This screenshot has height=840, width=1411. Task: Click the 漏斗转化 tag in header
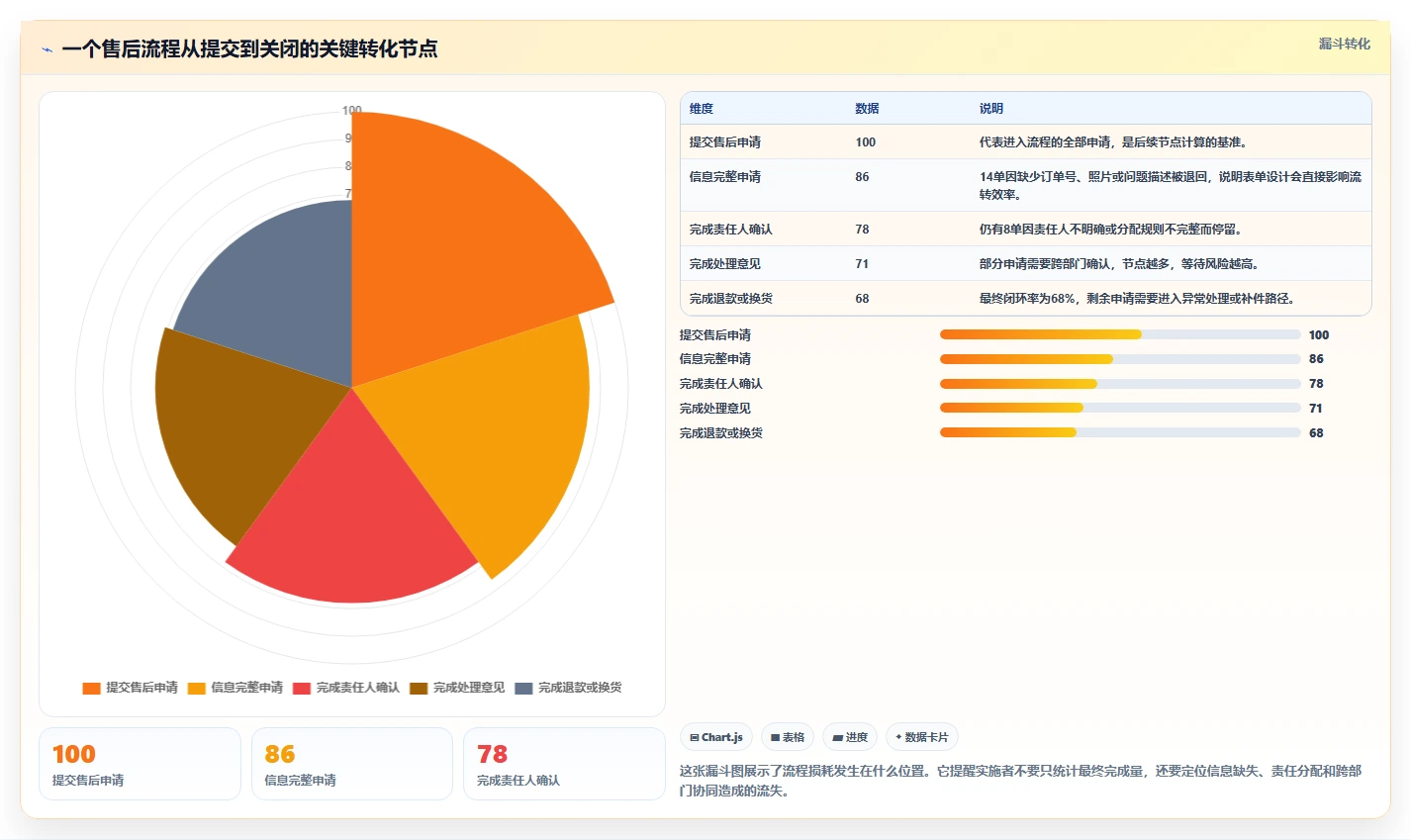pos(1344,44)
